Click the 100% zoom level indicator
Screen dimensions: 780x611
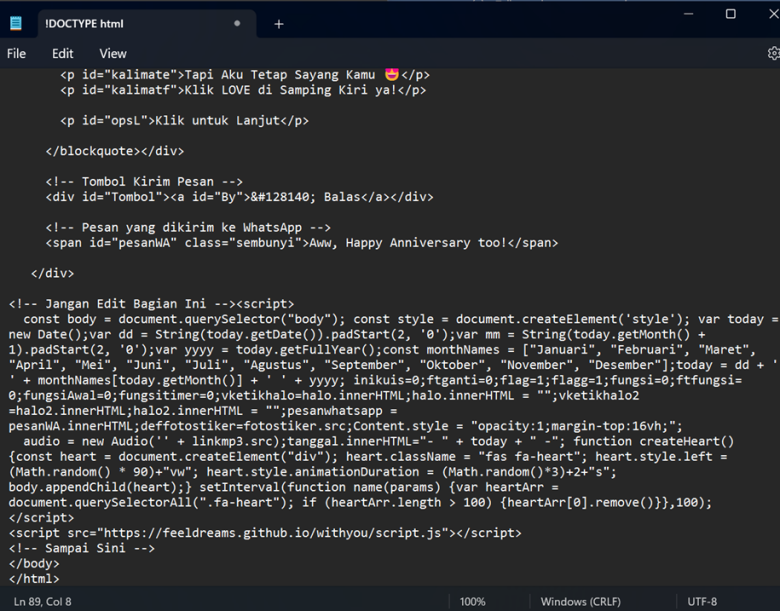click(x=473, y=601)
